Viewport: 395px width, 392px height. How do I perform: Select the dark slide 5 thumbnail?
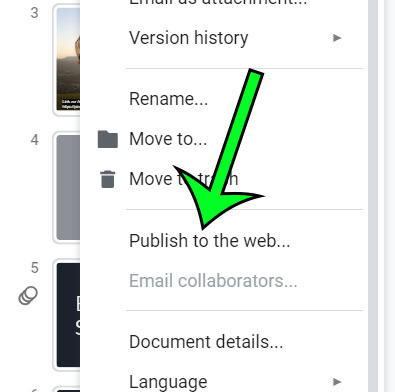[67, 315]
